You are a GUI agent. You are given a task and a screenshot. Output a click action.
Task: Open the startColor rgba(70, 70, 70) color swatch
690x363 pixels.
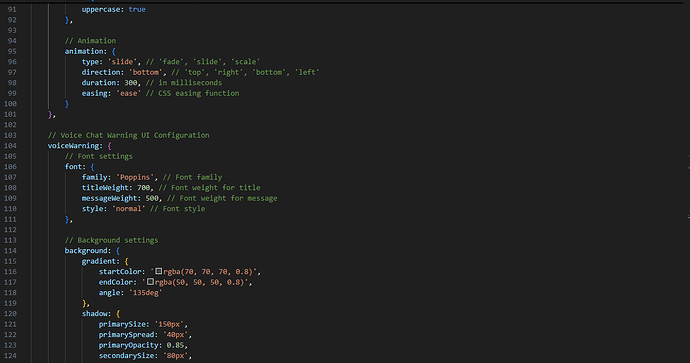click(159, 271)
